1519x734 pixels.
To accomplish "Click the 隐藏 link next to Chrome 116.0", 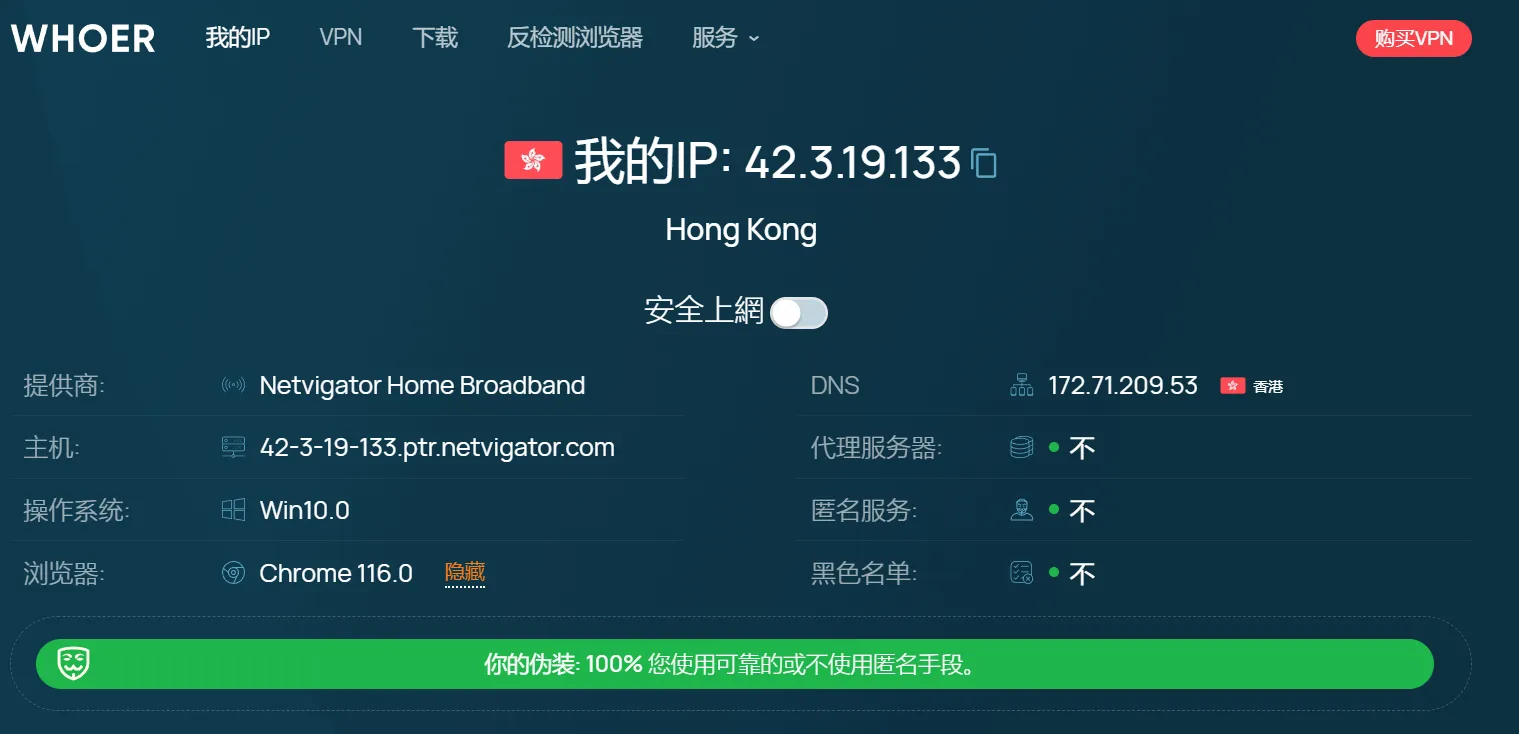I will coord(465,573).
